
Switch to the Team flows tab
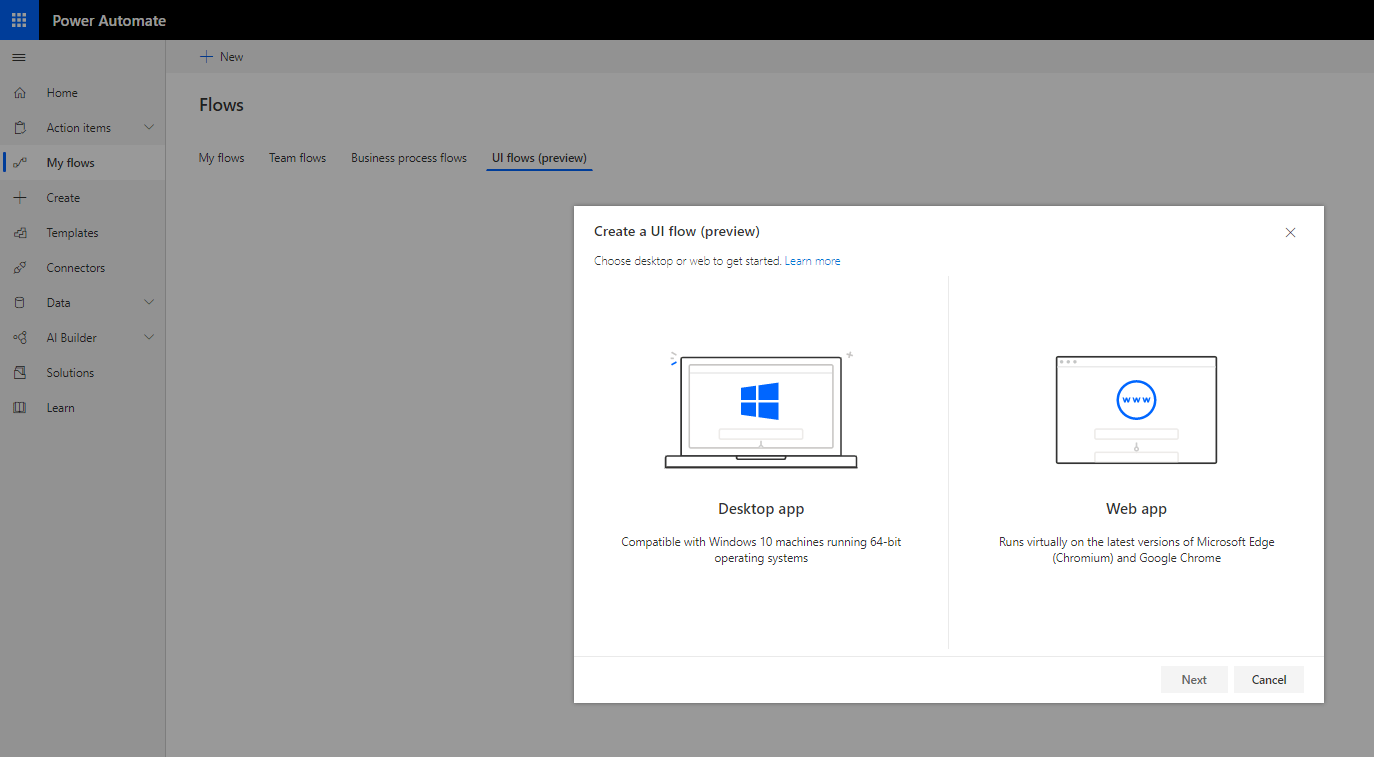click(x=298, y=158)
